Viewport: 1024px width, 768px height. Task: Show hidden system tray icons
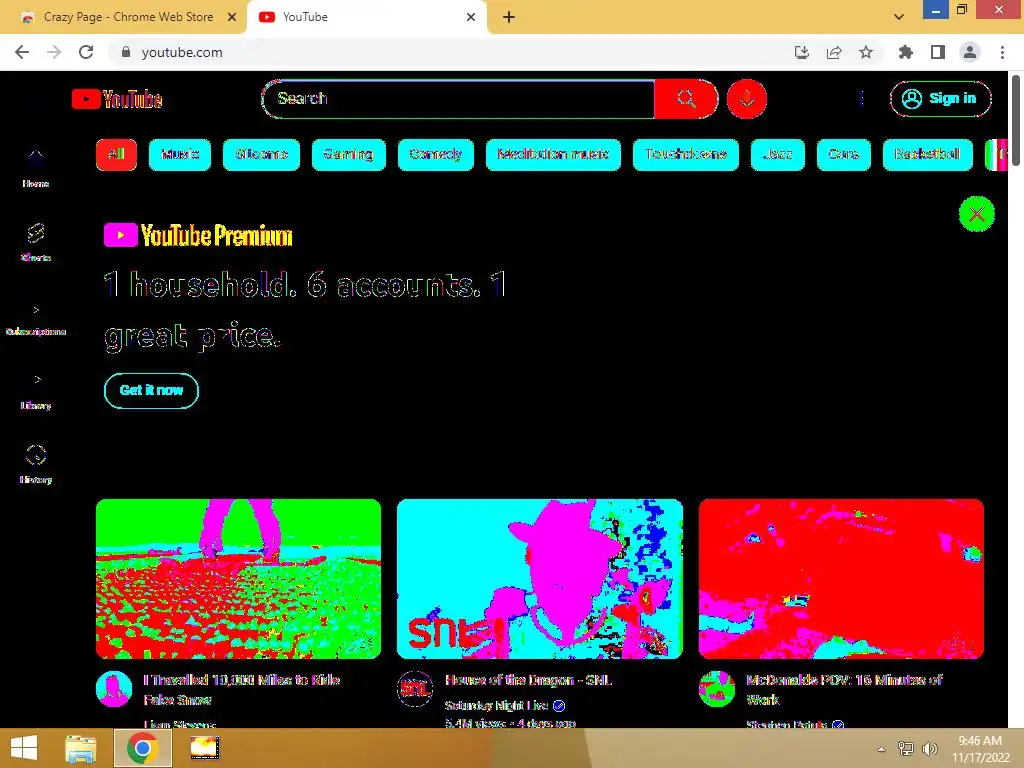click(x=881, y=748)
